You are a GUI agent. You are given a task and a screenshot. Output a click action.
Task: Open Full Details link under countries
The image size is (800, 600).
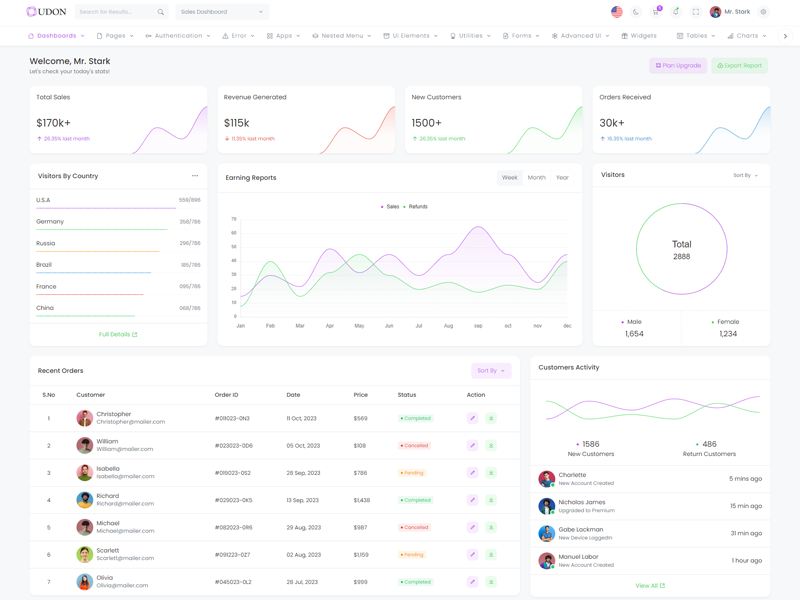(x=118, y=334)
